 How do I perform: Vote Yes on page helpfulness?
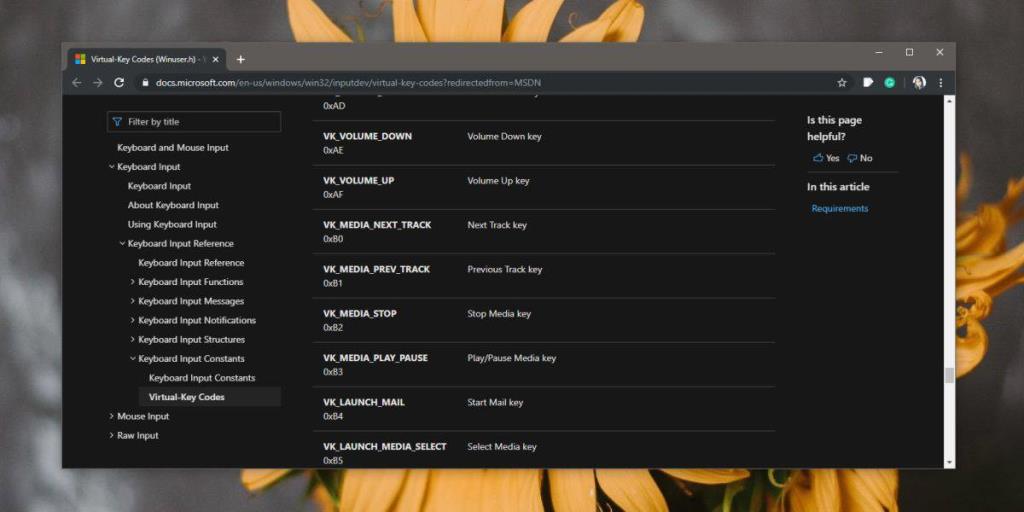(x=826, y=158)
